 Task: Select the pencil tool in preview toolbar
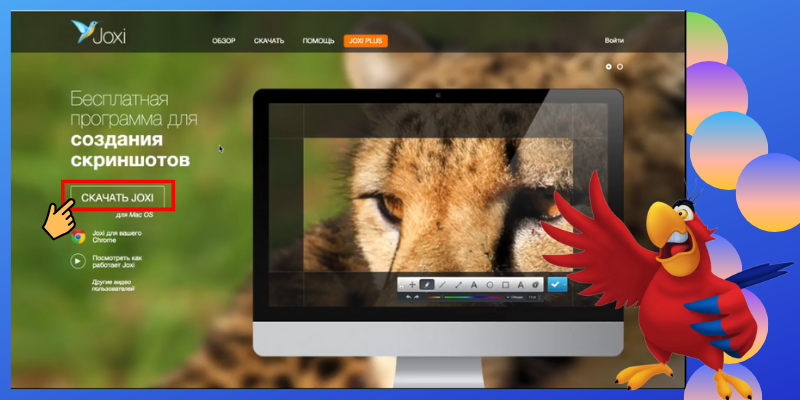427,285
